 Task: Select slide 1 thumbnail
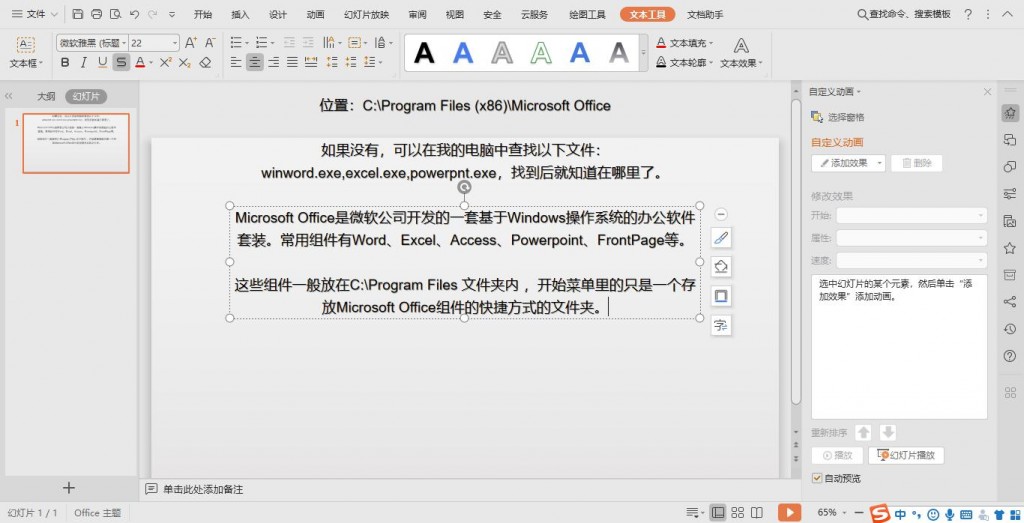76,143
